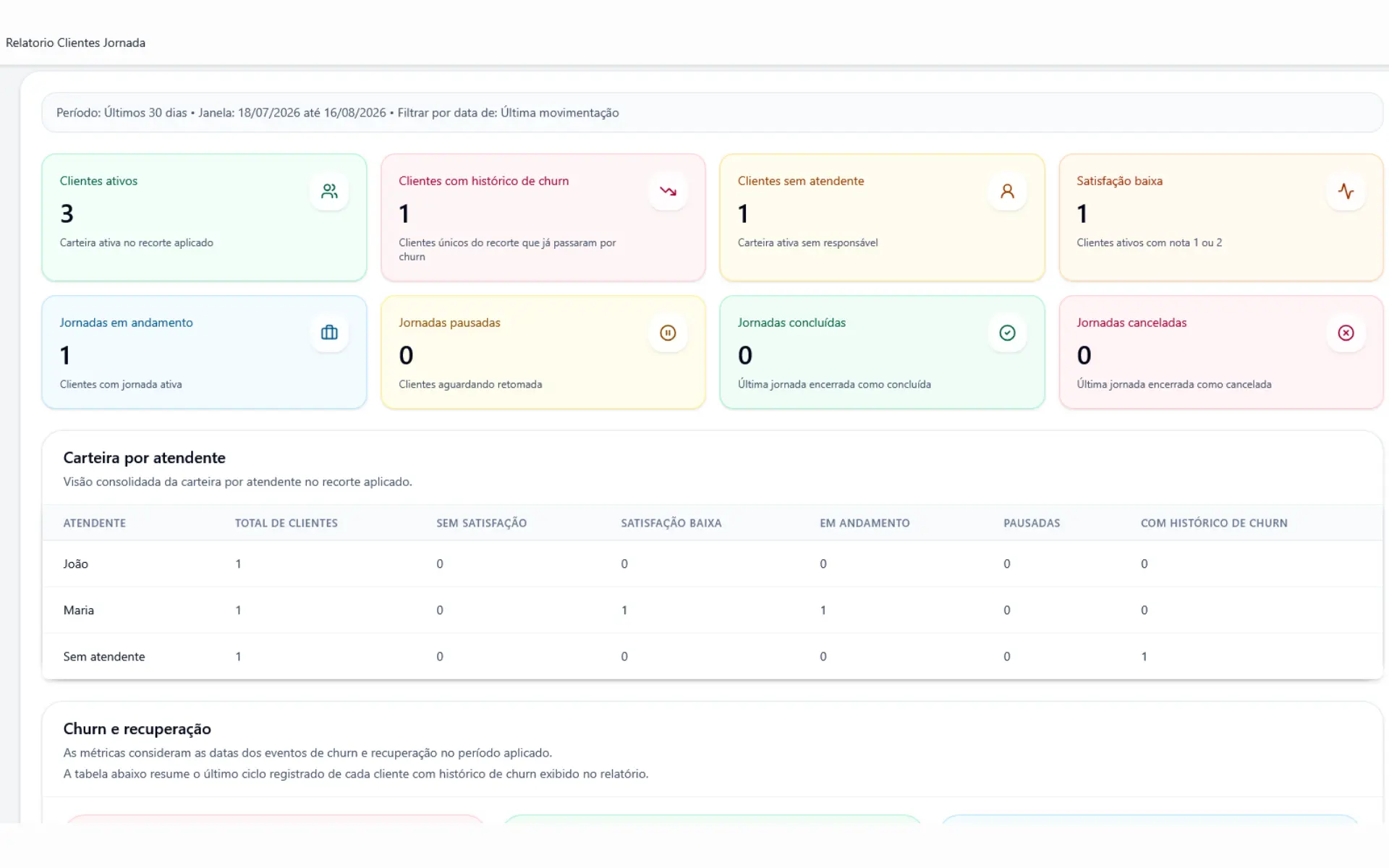Click the 'Satisfação baixa' card title

click(1119, 181)
